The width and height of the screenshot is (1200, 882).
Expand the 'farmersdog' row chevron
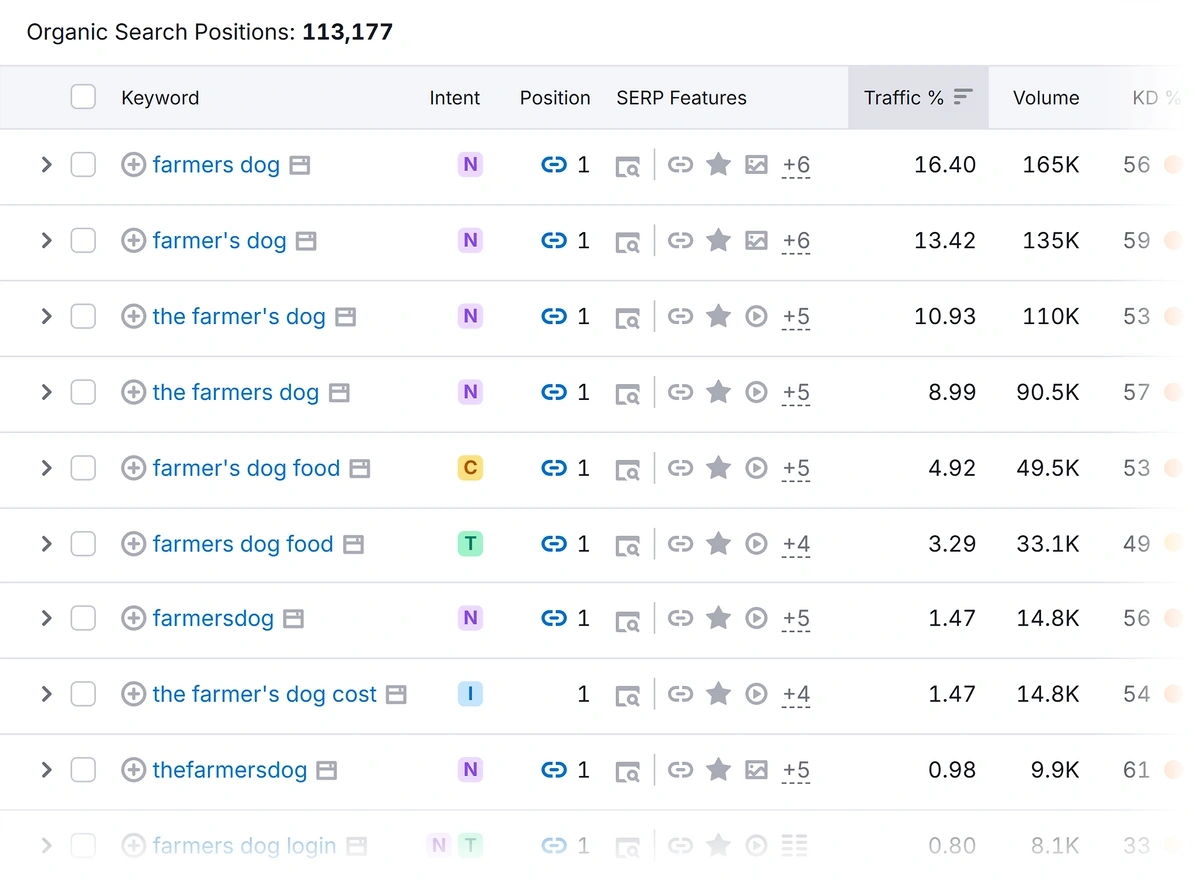pyautogui.click(x=46, y=619)
